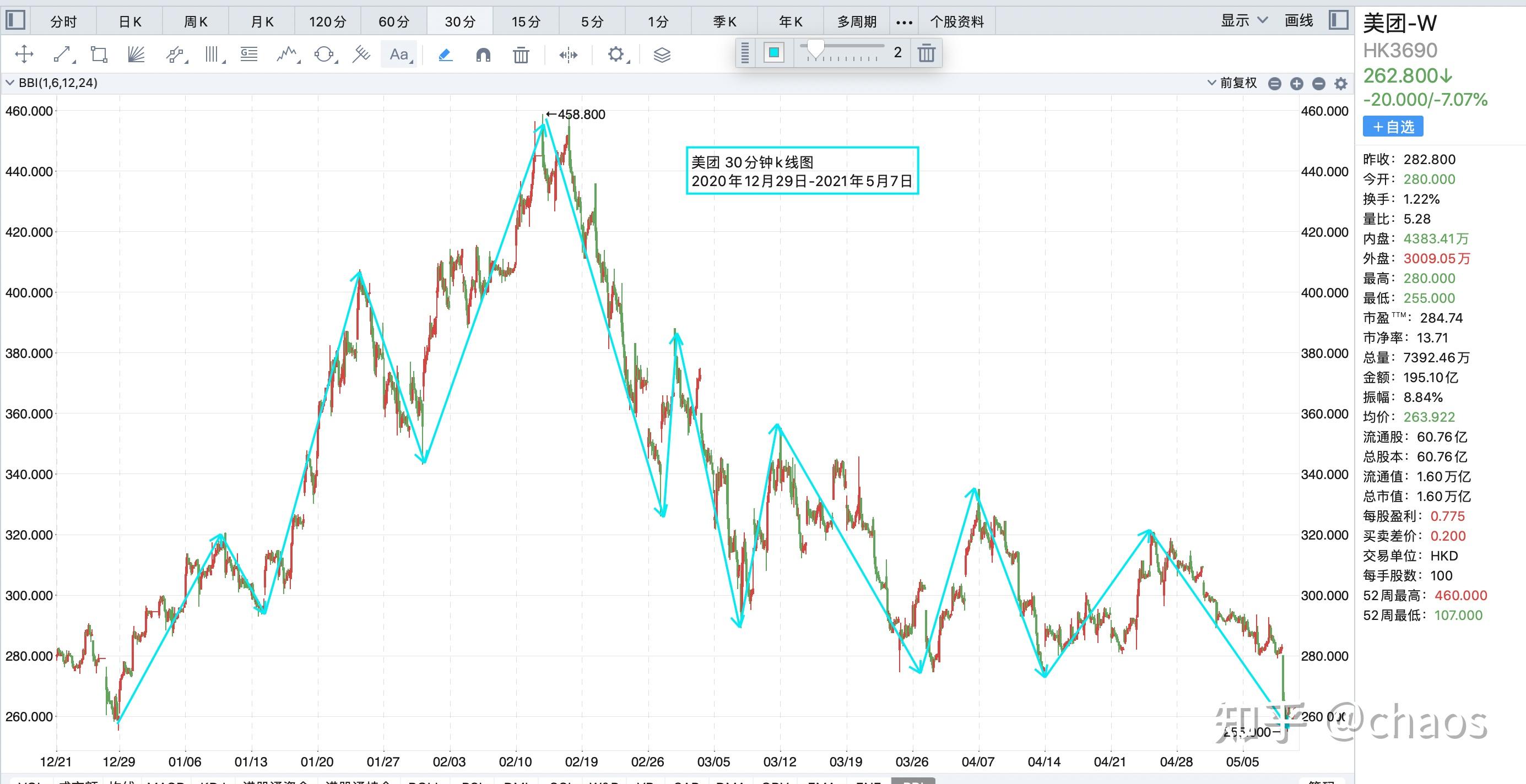Click the trash icon to delete drawings

point(520,54)
